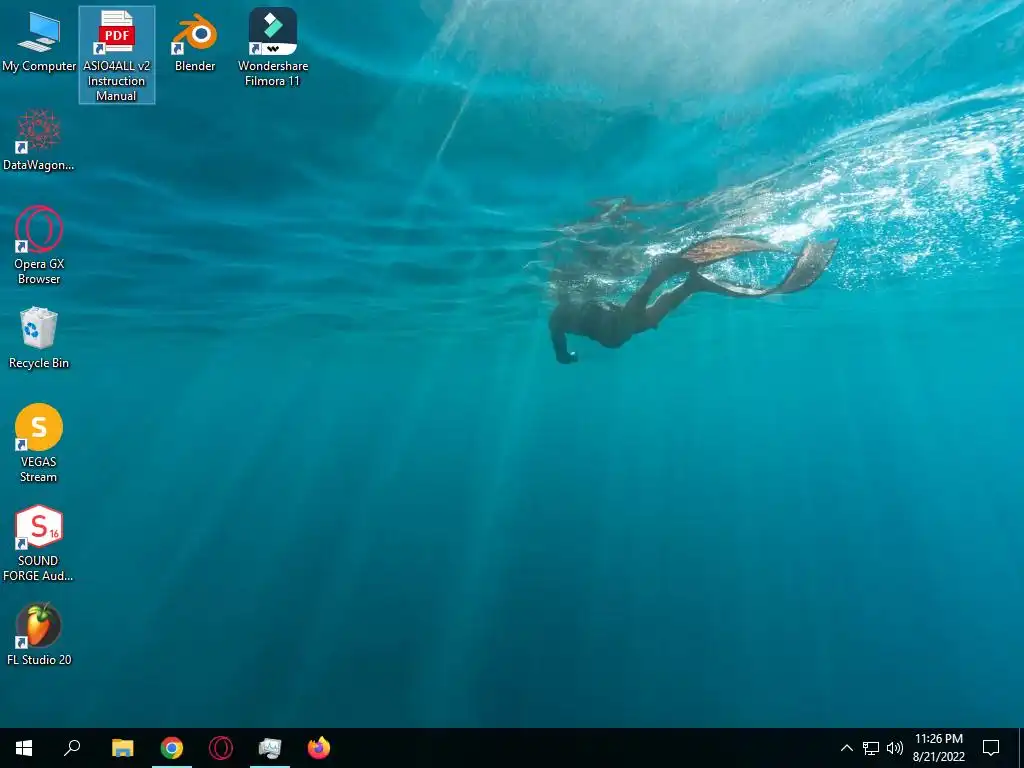
Task: Select the Blender desktop shortcut
Action: 195,40
